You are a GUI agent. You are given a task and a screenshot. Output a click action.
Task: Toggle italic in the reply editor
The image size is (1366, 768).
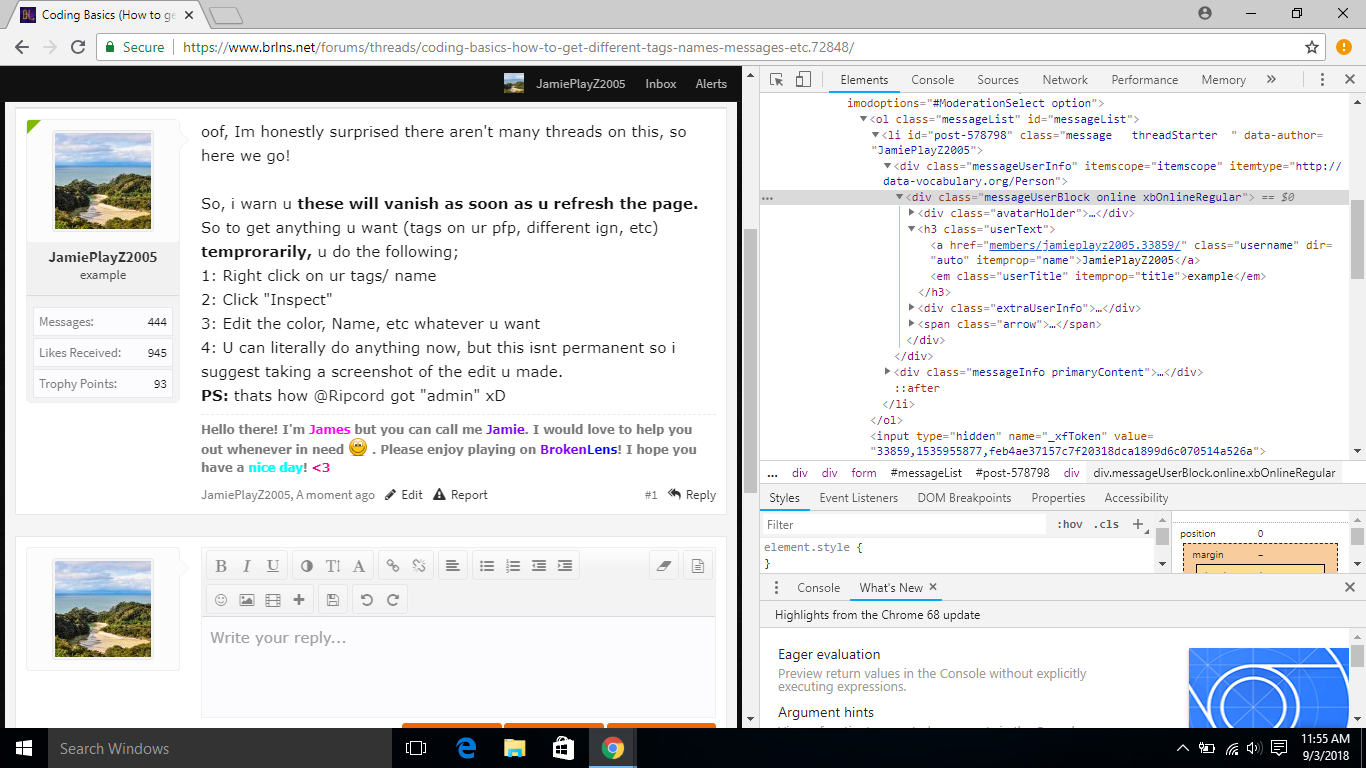click(x=246, y=566)
